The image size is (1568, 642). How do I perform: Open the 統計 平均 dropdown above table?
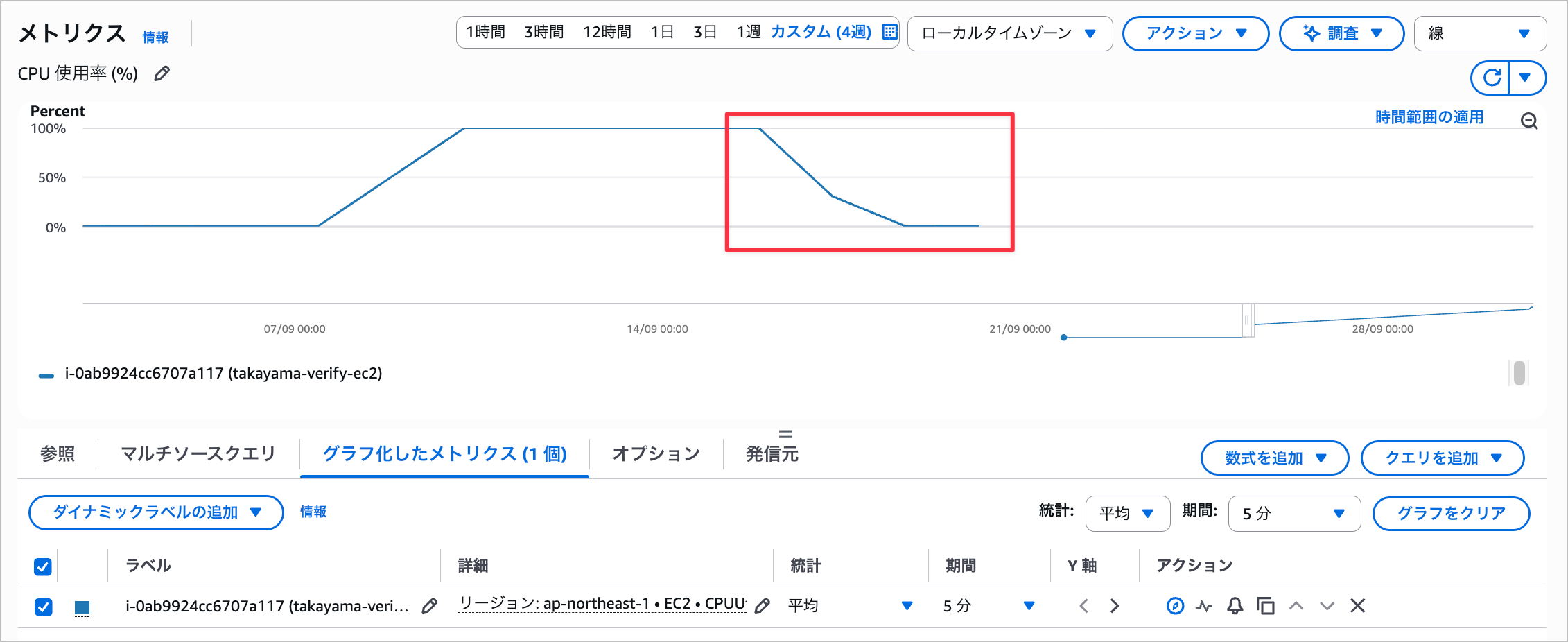(1128, 513)
